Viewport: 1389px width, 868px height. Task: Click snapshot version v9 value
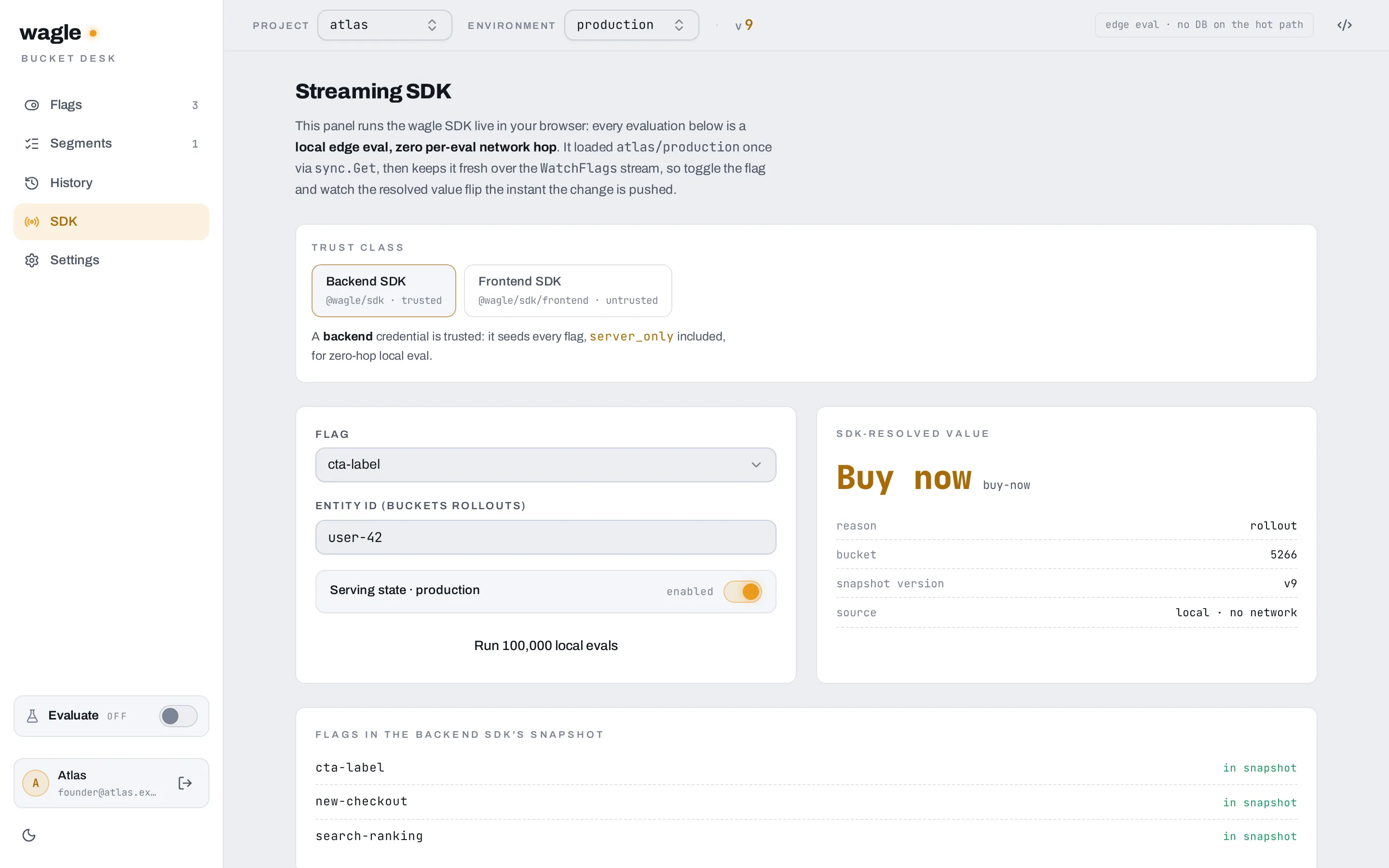pyautogui.click(x=1290, y=584)
